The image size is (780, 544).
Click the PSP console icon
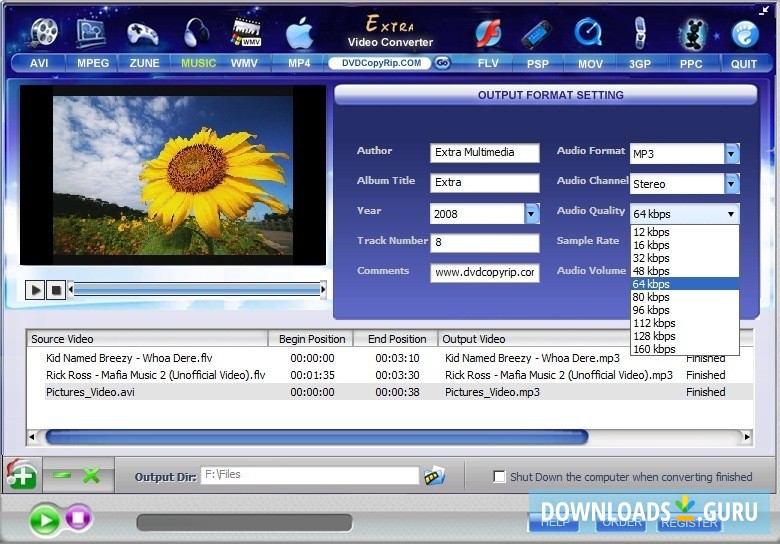(x=537, y=35)
